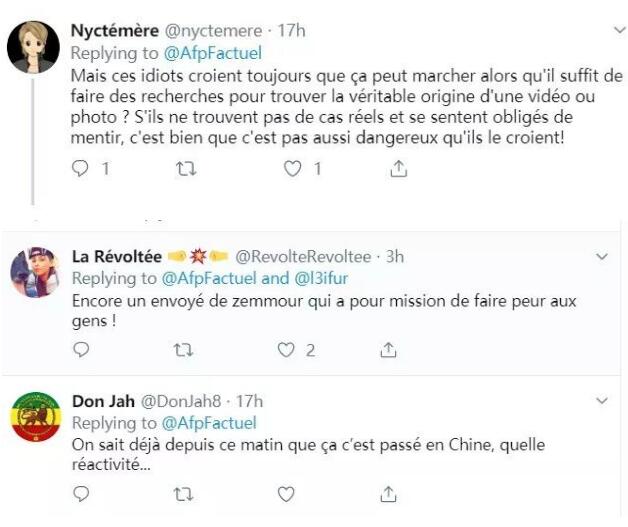Open the @l3ifur mention link
The width and height of the screenshot is (628, 527).
319,278
